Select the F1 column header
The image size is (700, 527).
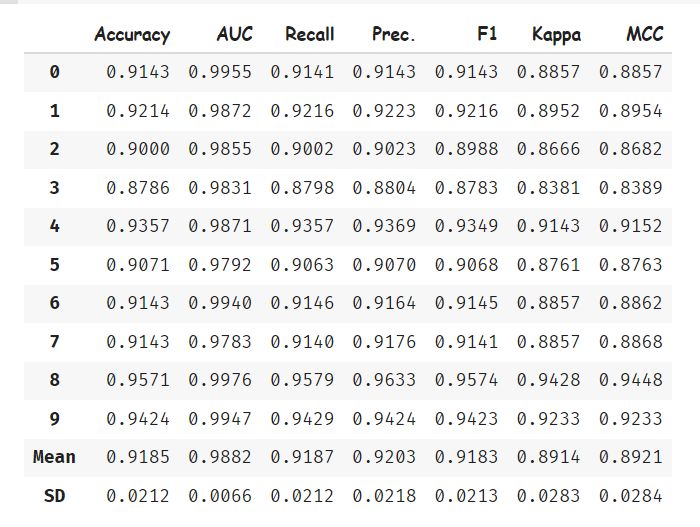coord(487,35)
